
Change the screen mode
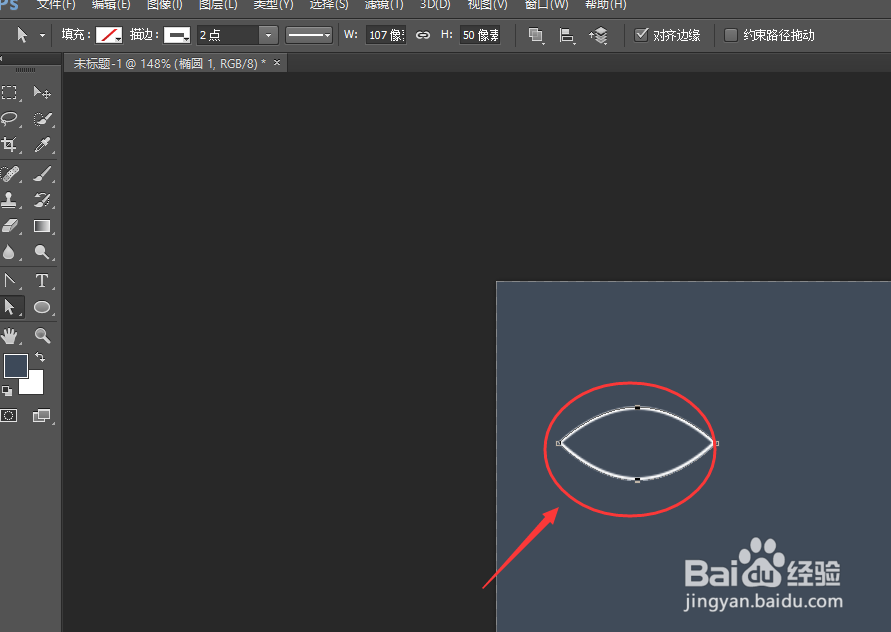pyautogui.click(x=41, y=415)
